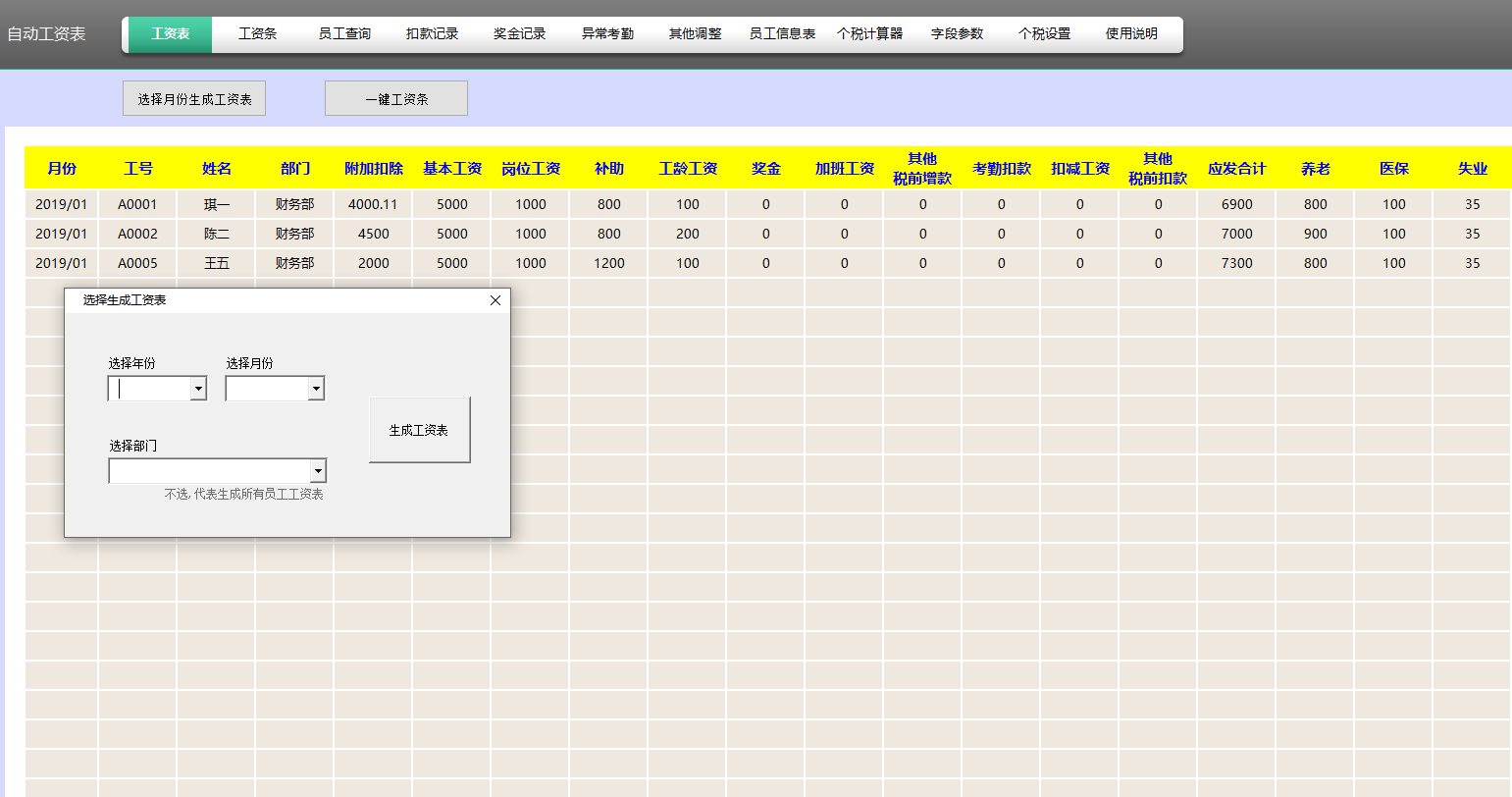The height and width of the screenshot is (797, 1512).
Task: Click the 一键工资条 button
Action: pos(395,97)
